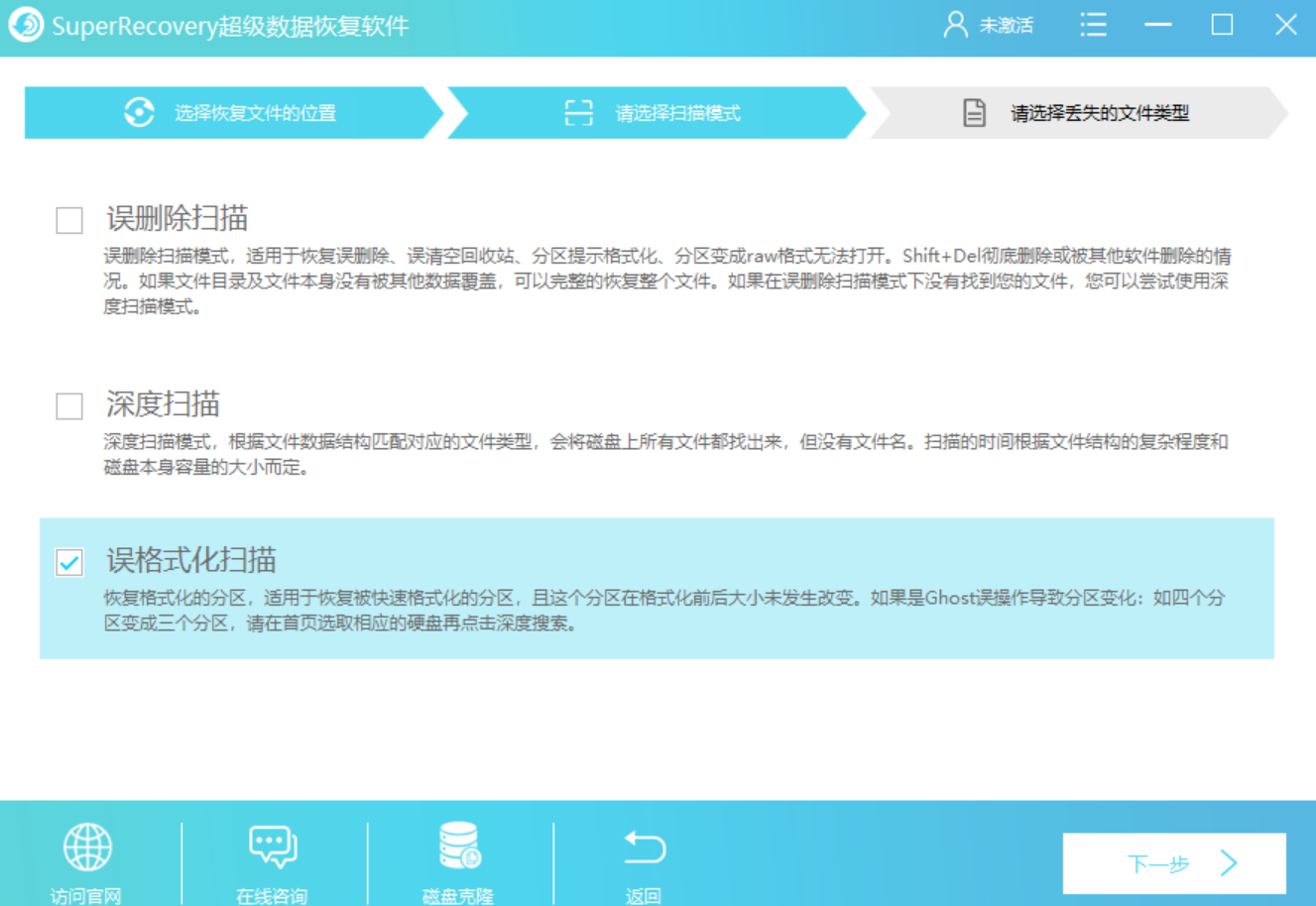
Task: Click the document icon in 请选择丢失的文件类型 step
Action: click(x=975, y=113)
